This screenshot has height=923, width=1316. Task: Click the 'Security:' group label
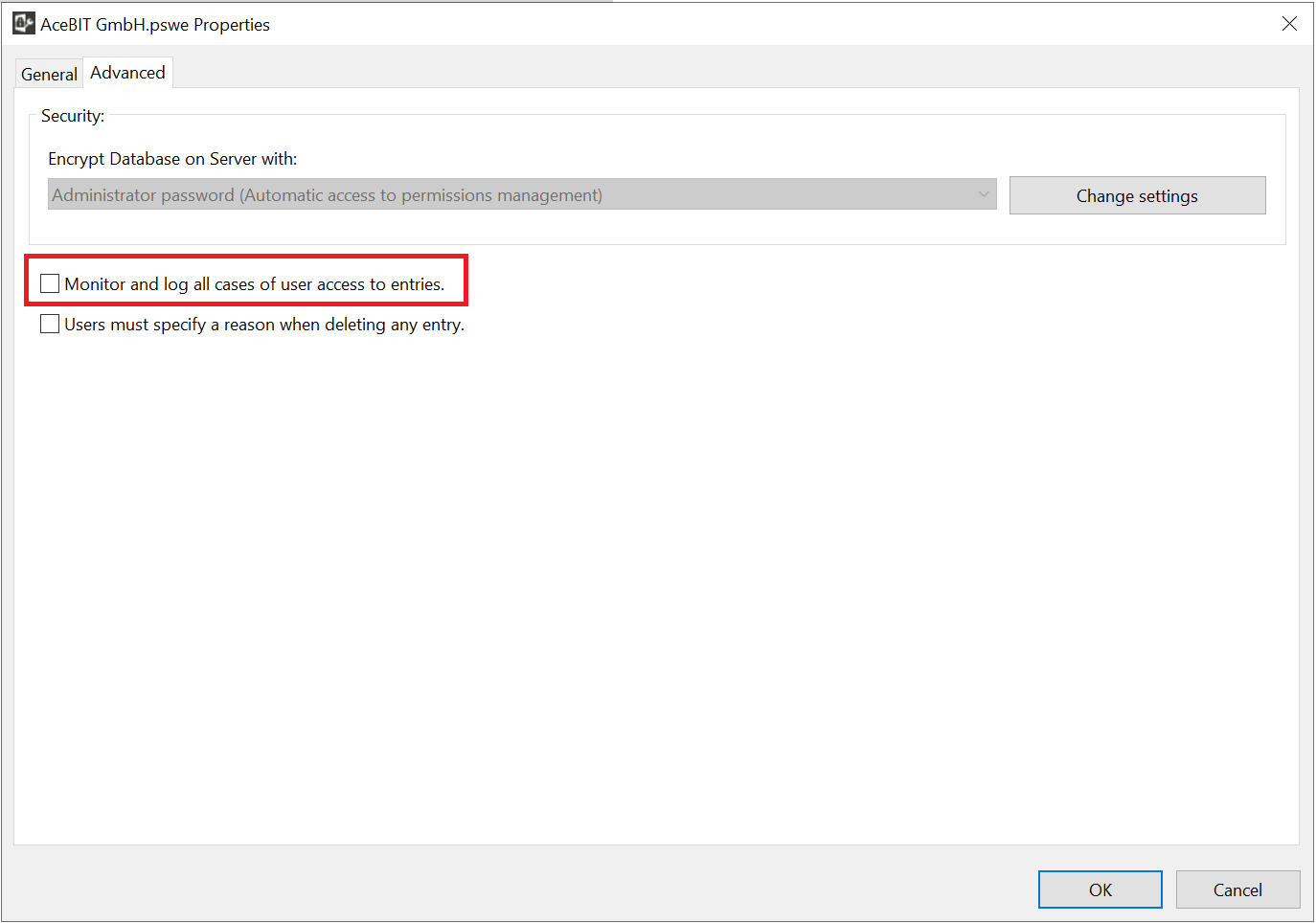click(73, 116)
